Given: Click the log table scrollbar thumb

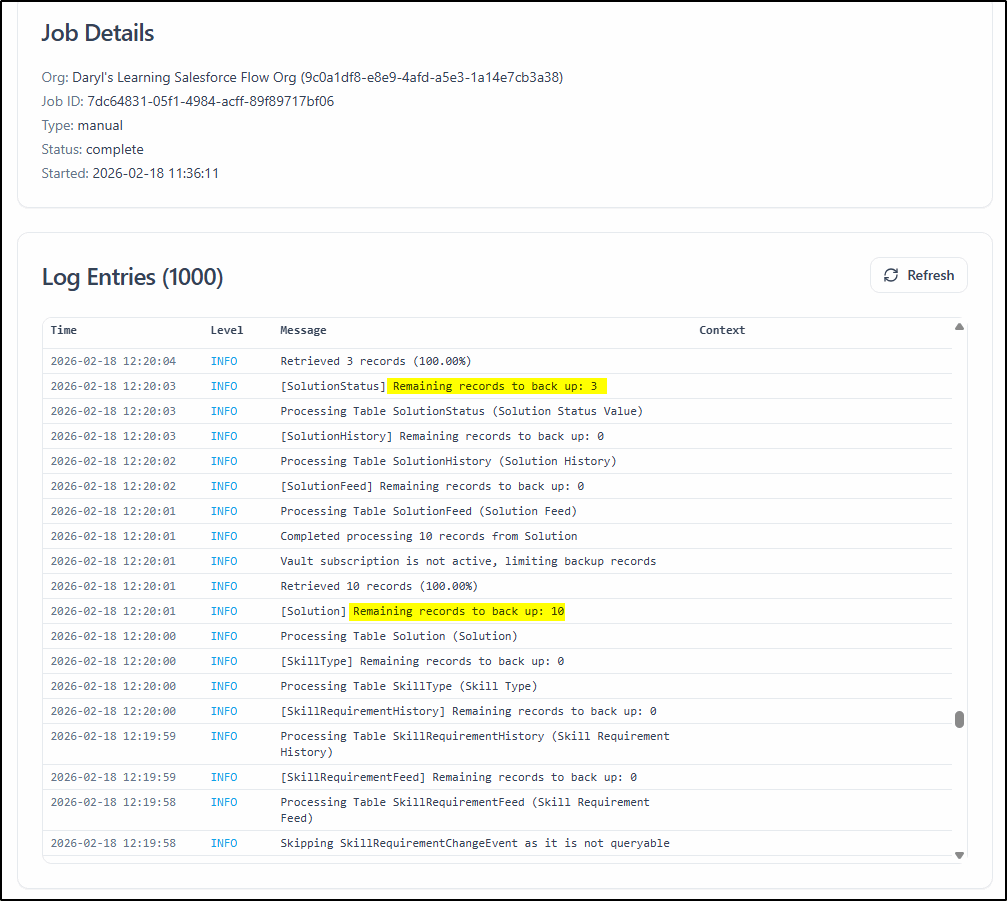Looking at the screenshot, I should coord(959,719).
